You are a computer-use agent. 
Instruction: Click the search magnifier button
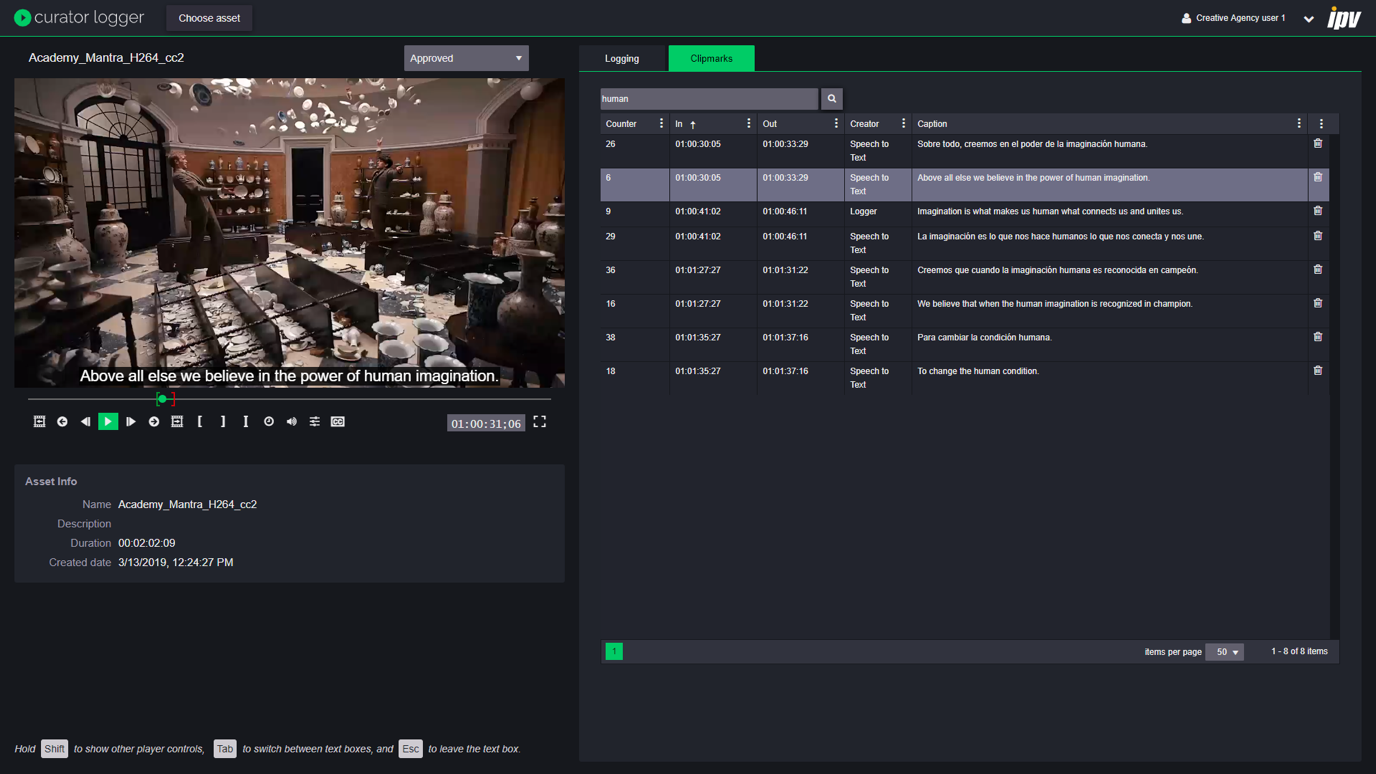832,99
